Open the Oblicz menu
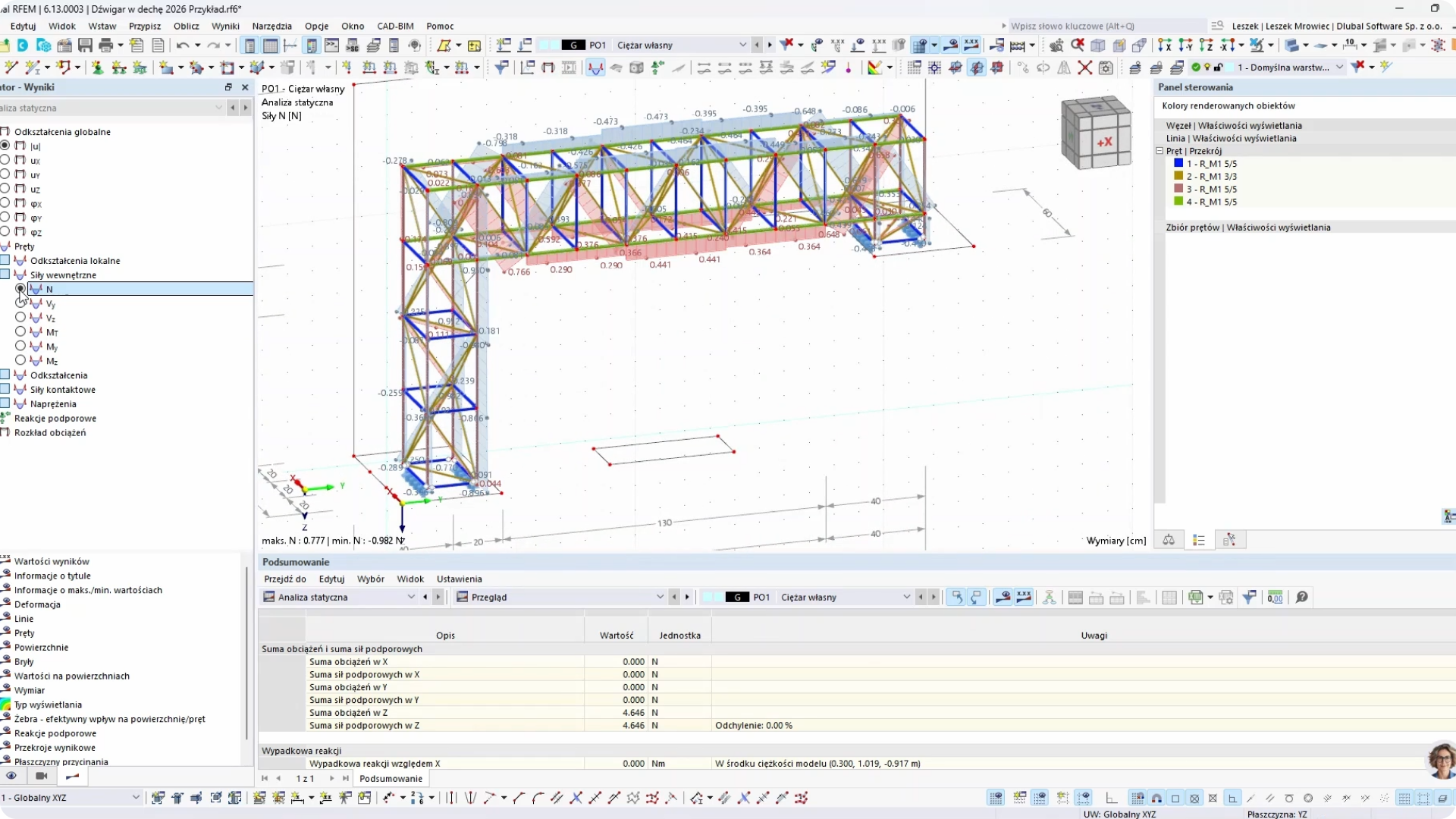This screenshot has width=1456, height=819. (x=186, y=26)
